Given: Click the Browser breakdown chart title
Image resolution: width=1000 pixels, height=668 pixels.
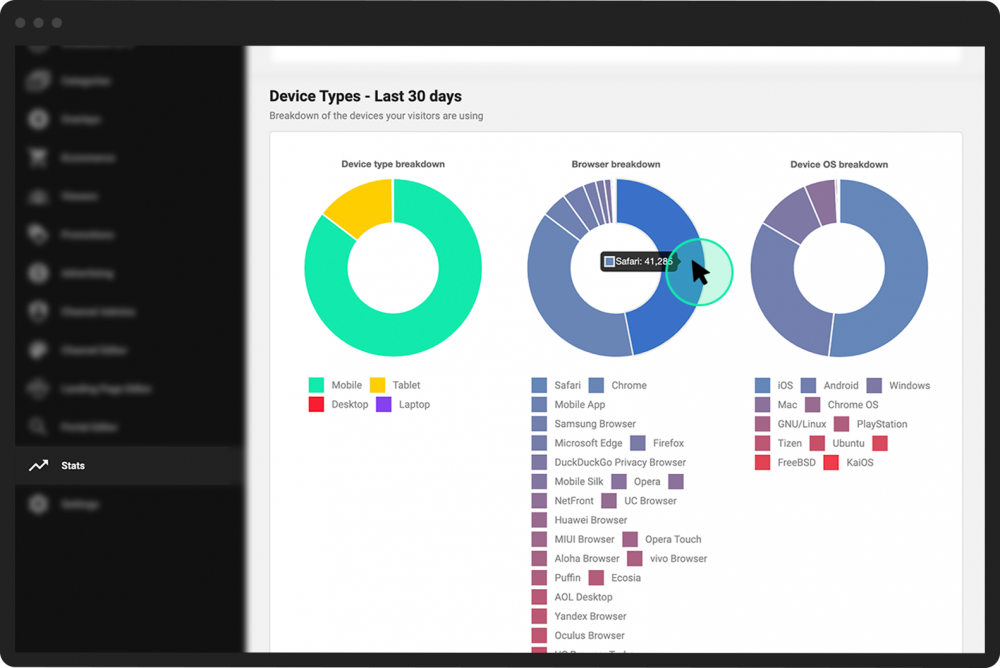Looking at the screenshot, I should (x=616, y=164).
